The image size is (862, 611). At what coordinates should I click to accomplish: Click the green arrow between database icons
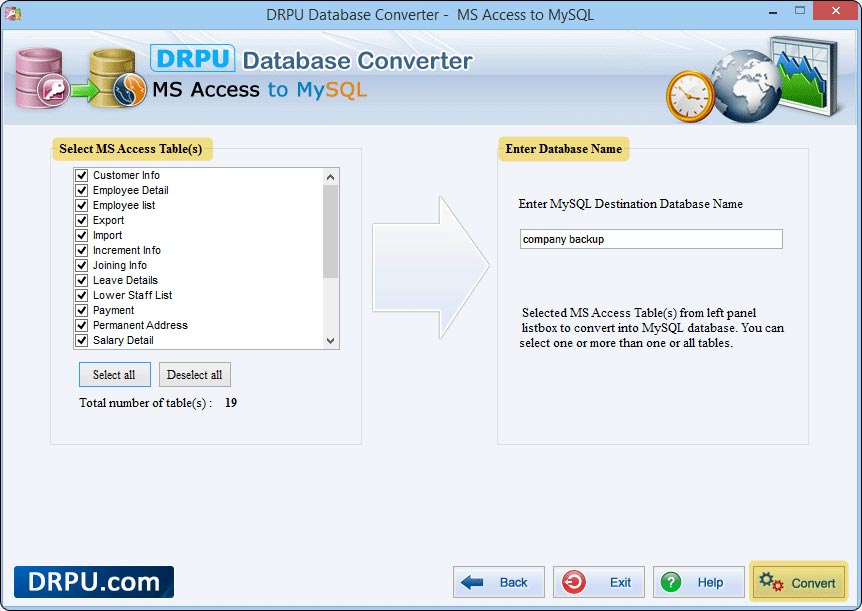point(85,91)
